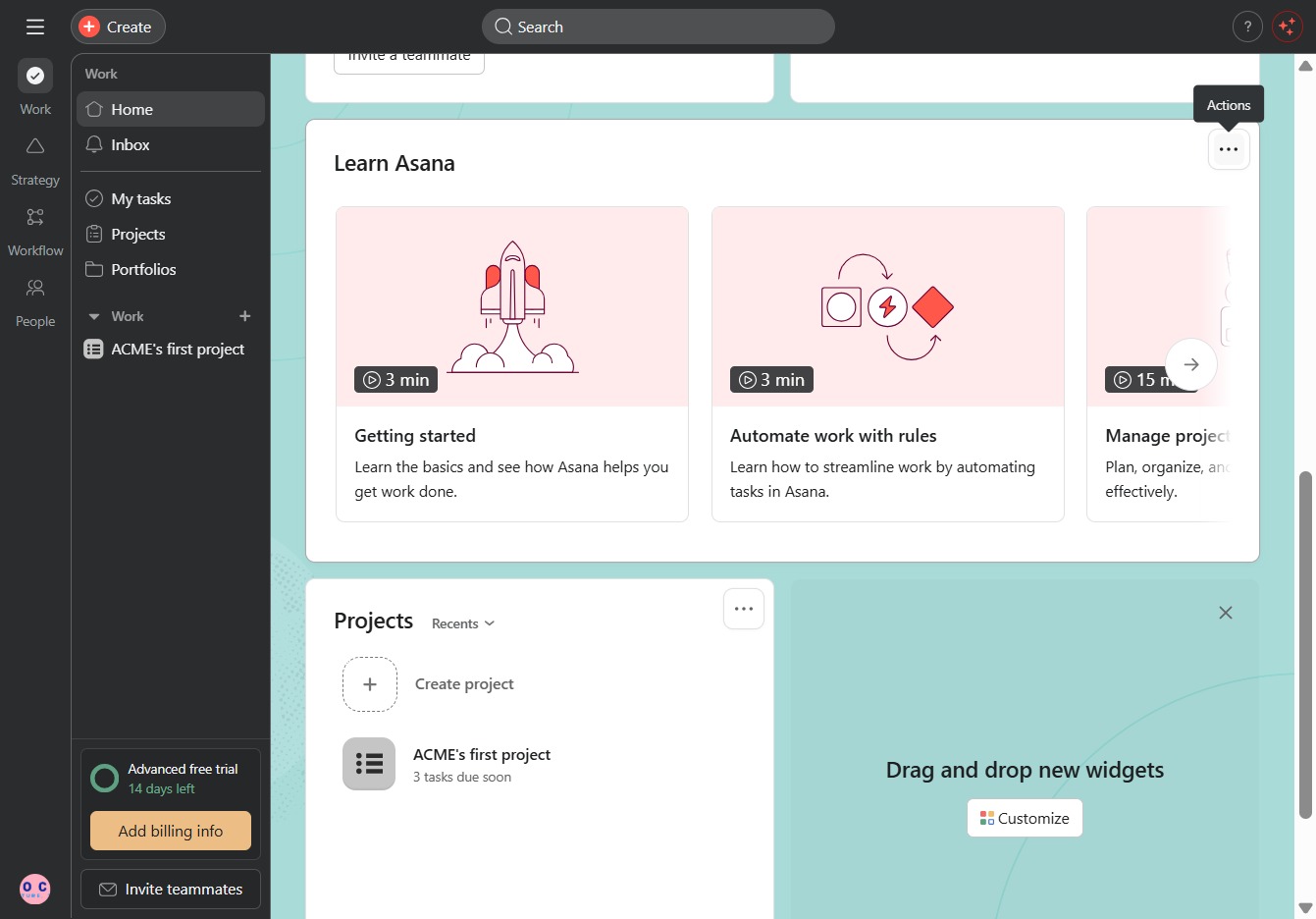The height and width of the screenshot is (919, 1316).
Task: Click the 3 min badge on Getting started
Action: pos(396,380)
